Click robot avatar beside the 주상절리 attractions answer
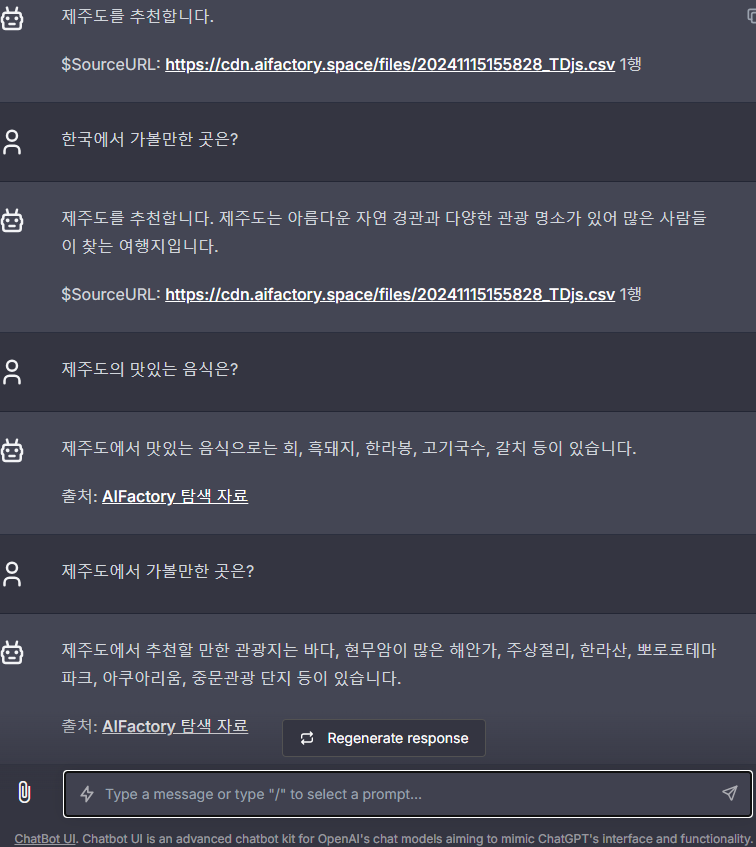Screen dimensions: 756x847 tap(12, 653)
